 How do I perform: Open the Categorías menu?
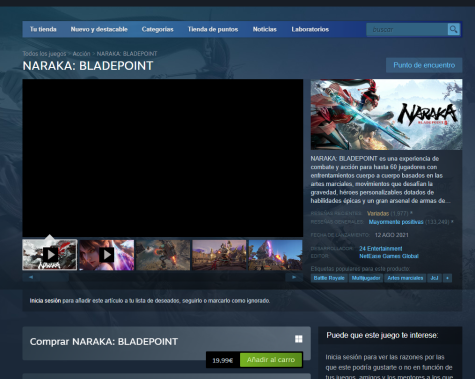[157, 29]
